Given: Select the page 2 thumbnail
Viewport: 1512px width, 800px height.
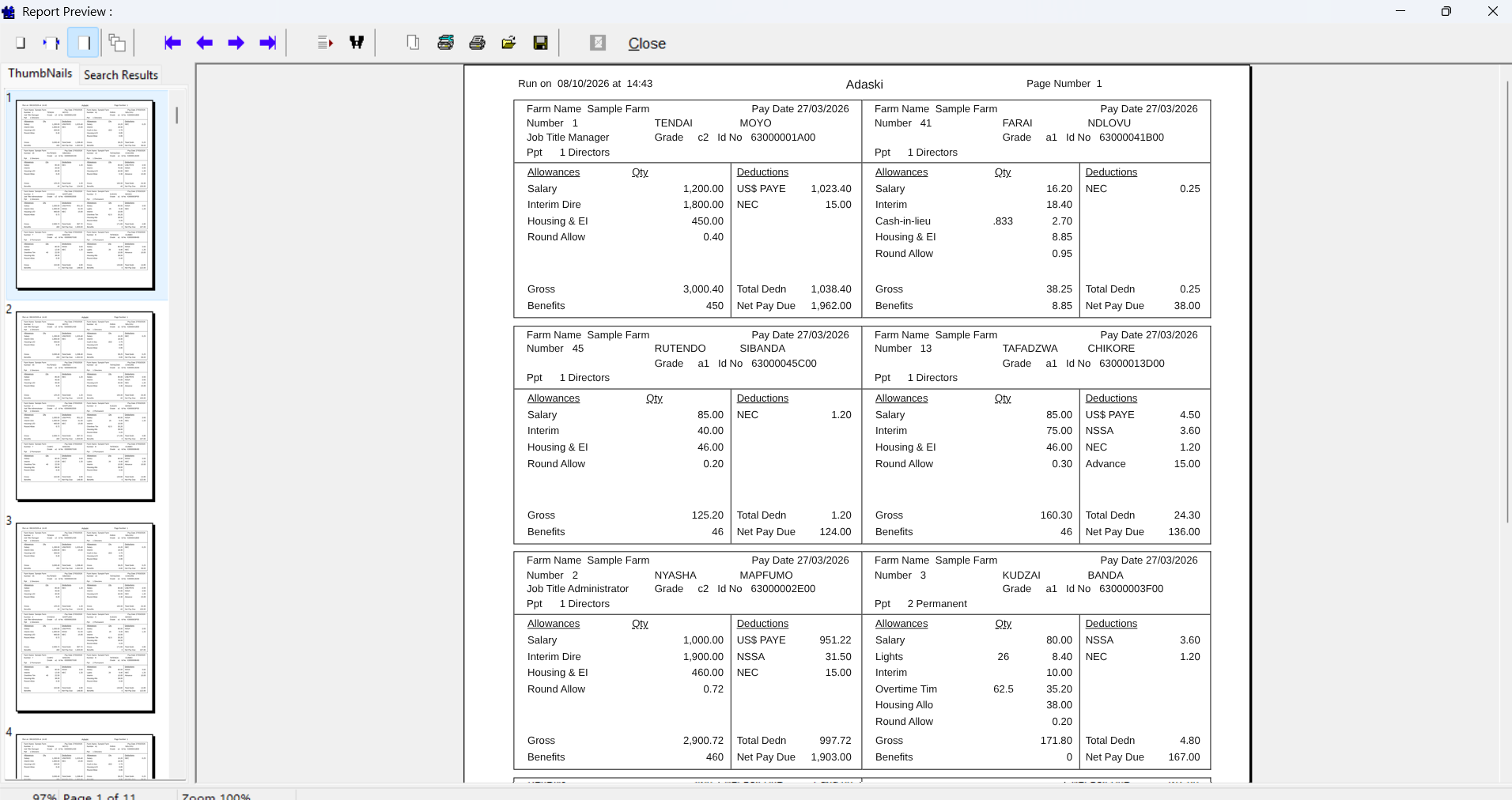Looking at the screenshot, I should coord(85,406).
